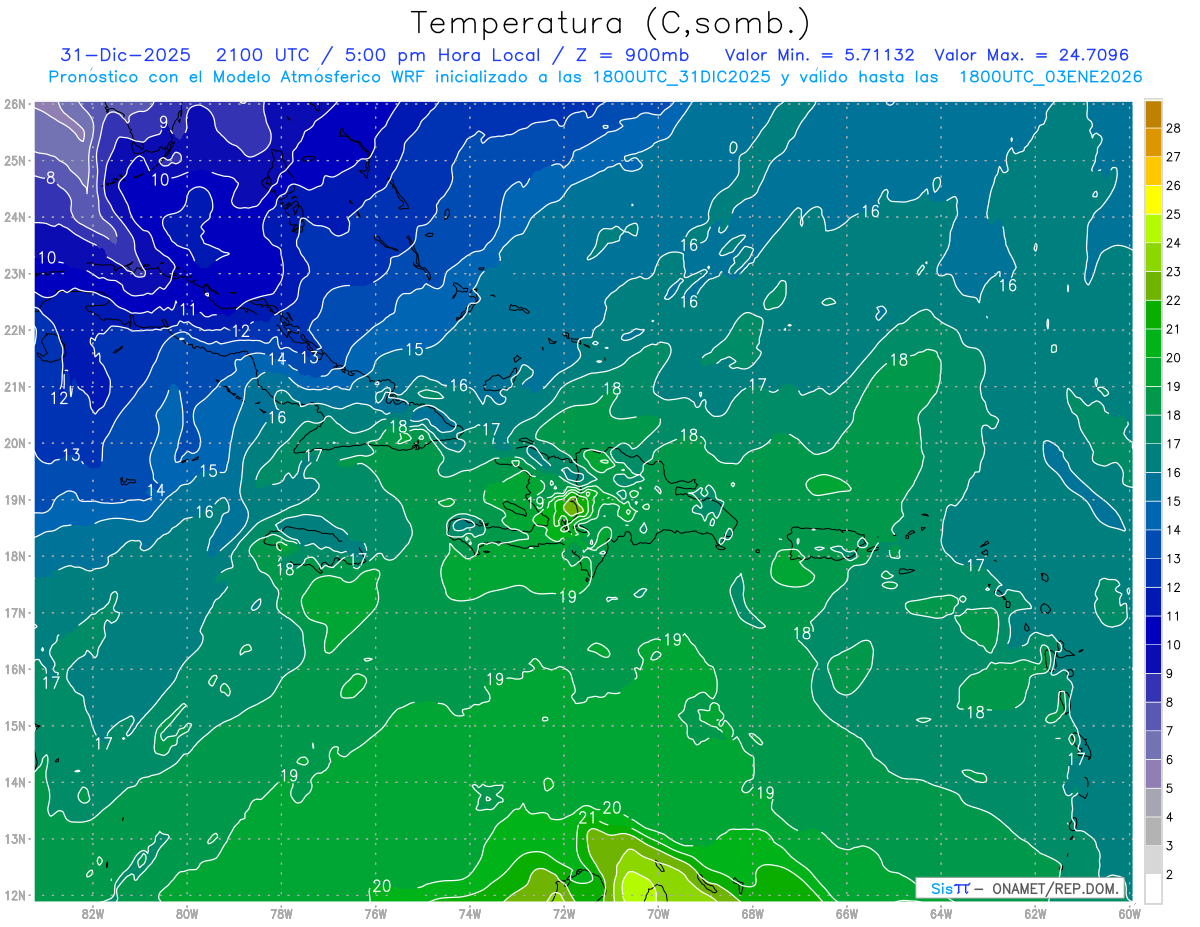Click colorbar scale label '11'

1174,616
